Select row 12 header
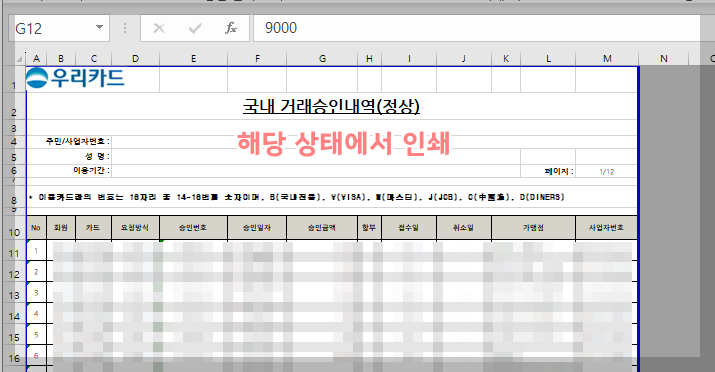 (x=14, y=272)
